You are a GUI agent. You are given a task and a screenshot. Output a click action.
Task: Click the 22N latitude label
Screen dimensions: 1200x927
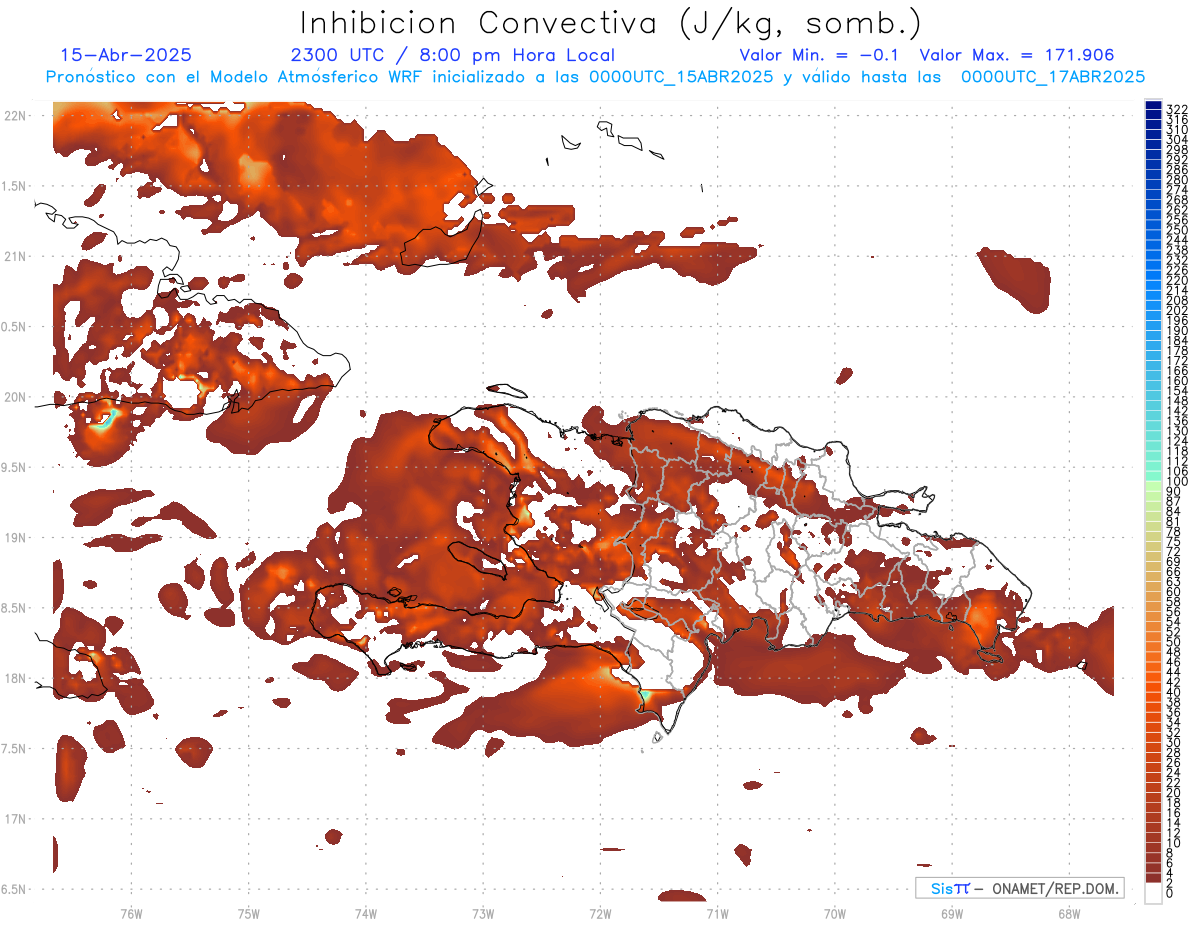17,116
